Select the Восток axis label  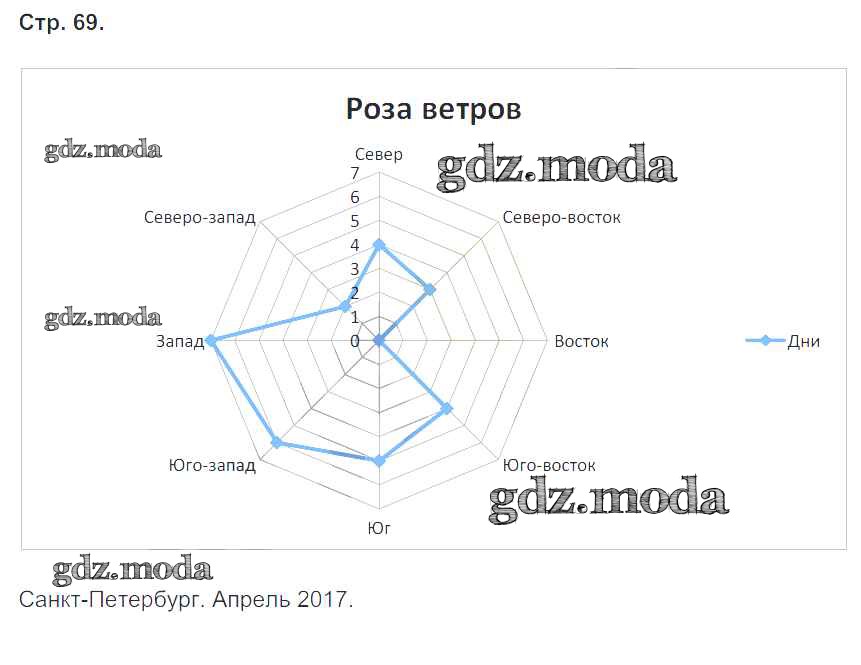[x=581, y=341]
